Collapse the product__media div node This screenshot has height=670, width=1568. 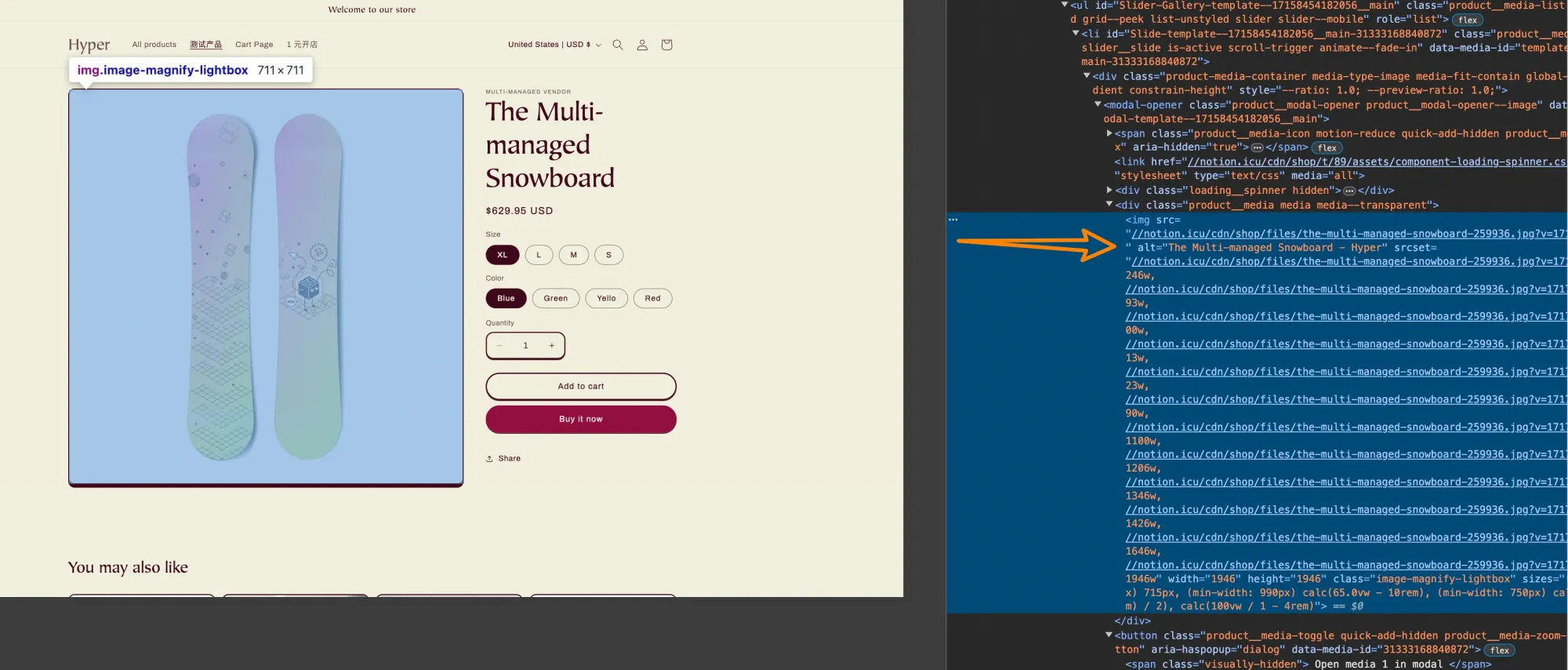tap(1109, 205)
